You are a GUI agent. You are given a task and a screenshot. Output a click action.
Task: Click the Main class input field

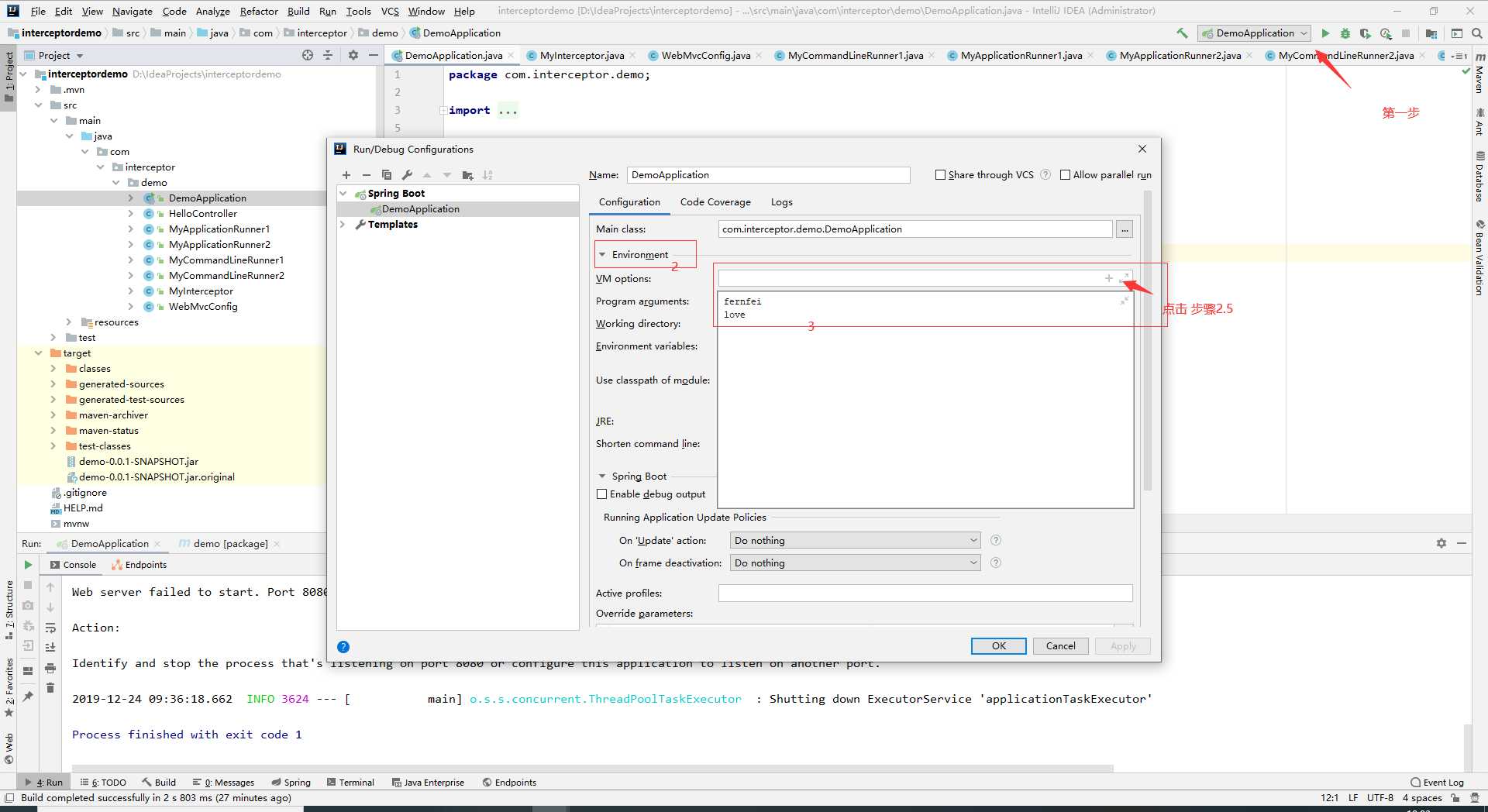915,229
